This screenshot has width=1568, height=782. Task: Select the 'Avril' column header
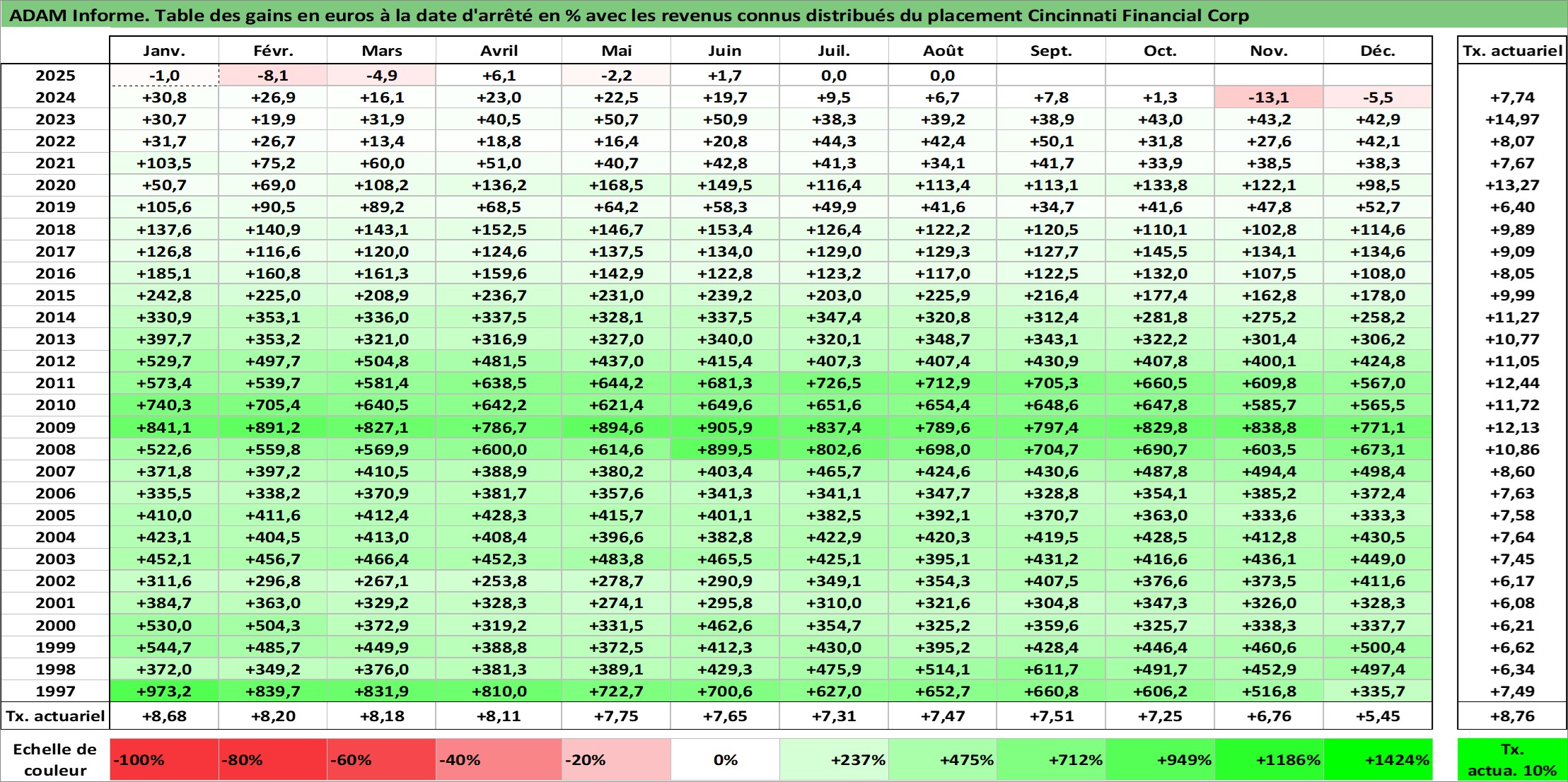pos(499,50)
